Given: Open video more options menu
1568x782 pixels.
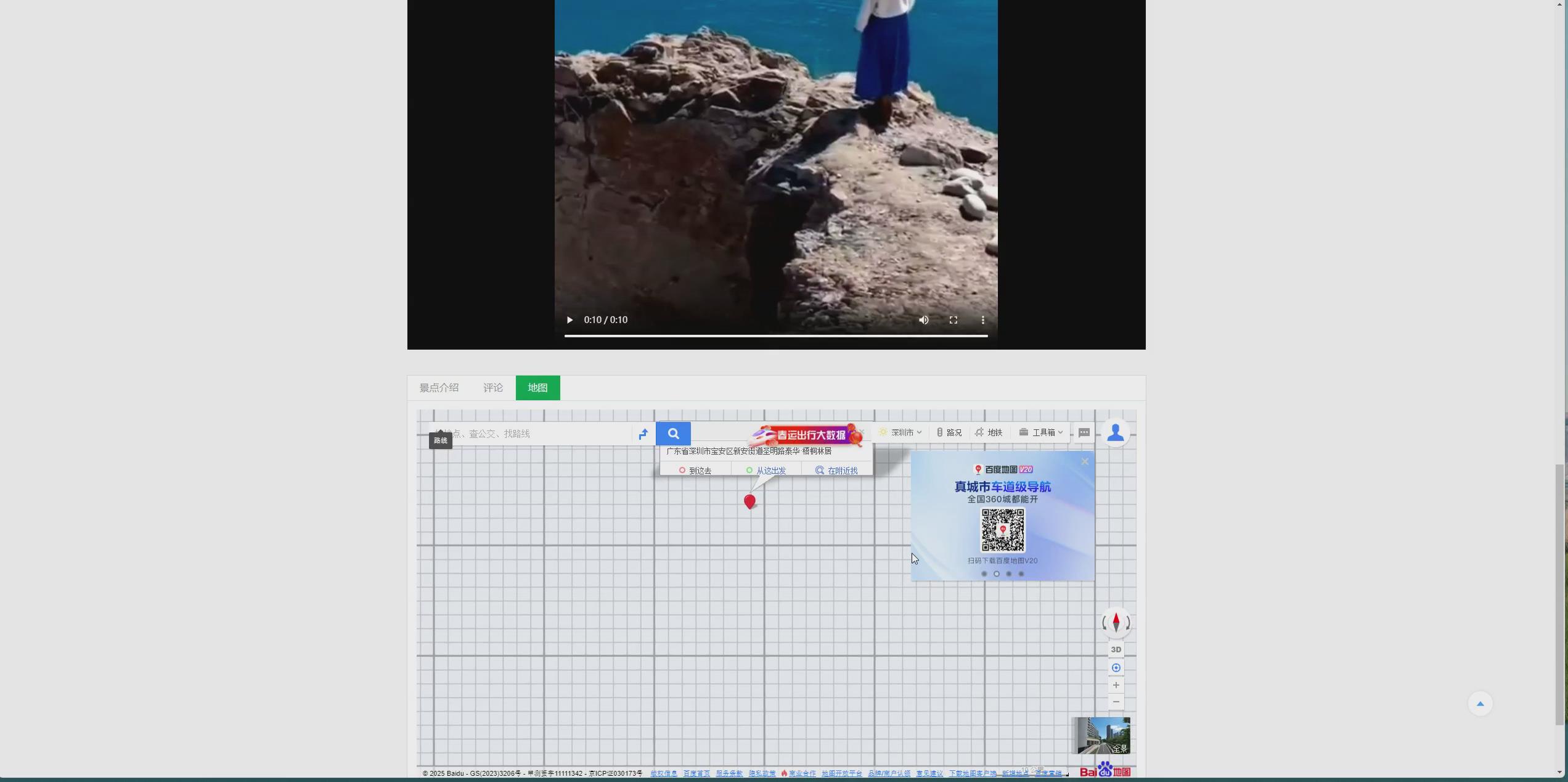Looking at the screenshot, I should pyautogui.click(x=982, y=320).
